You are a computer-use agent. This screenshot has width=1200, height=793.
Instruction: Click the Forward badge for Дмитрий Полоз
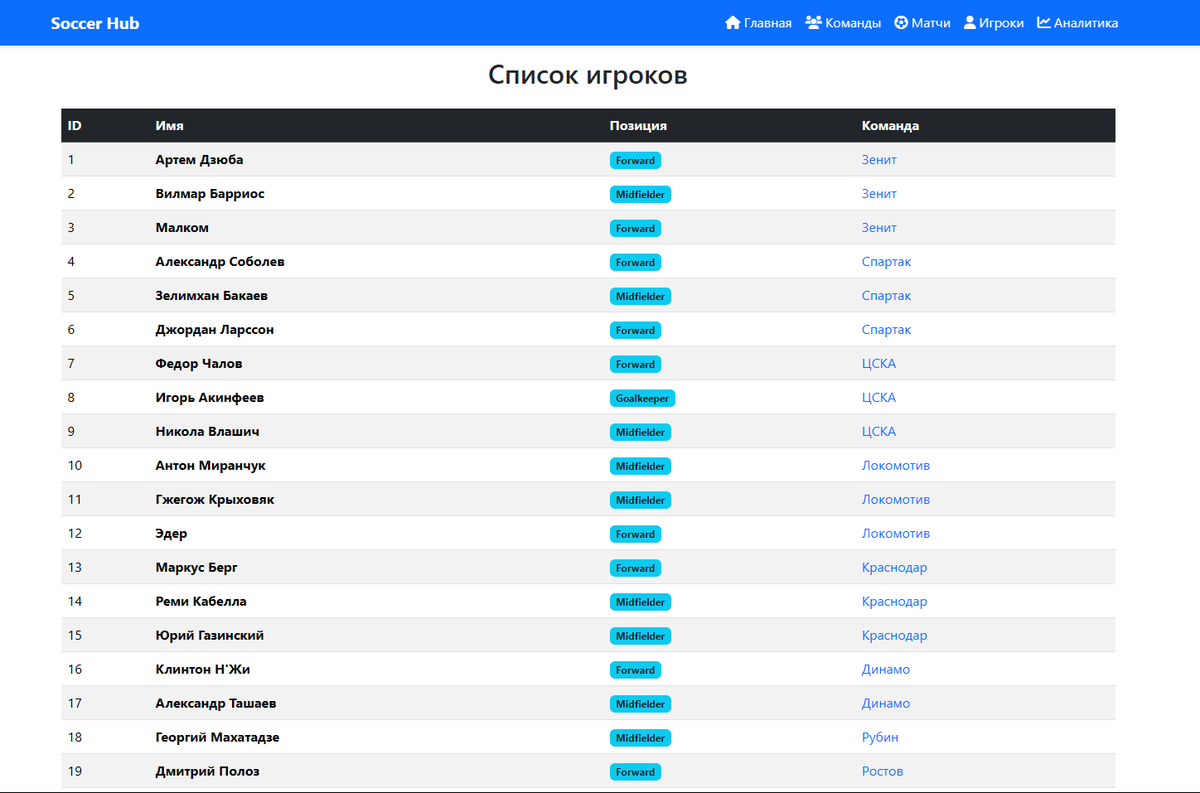[x=636, y=772]
